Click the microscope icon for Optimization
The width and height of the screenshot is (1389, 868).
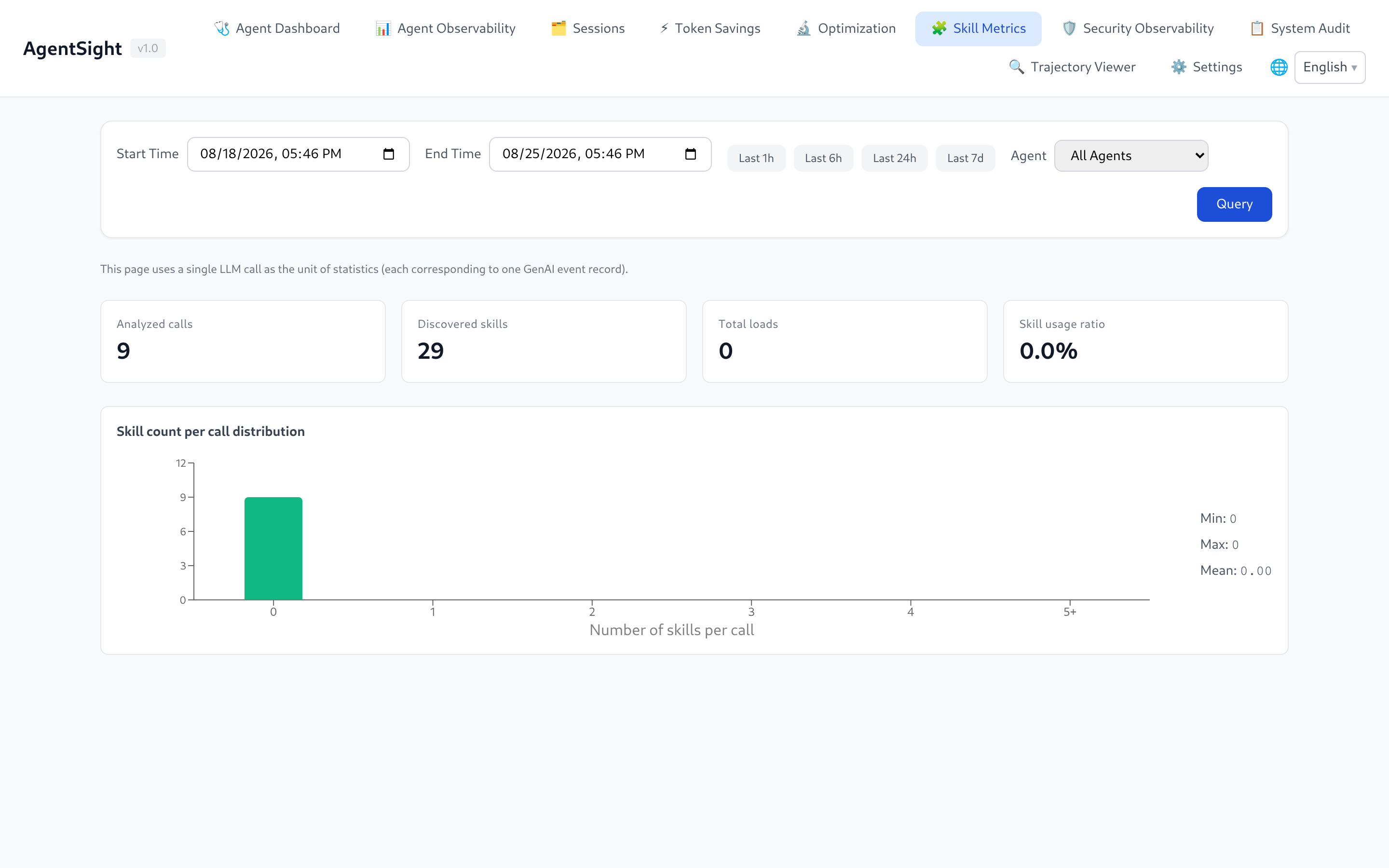(803, 28)
